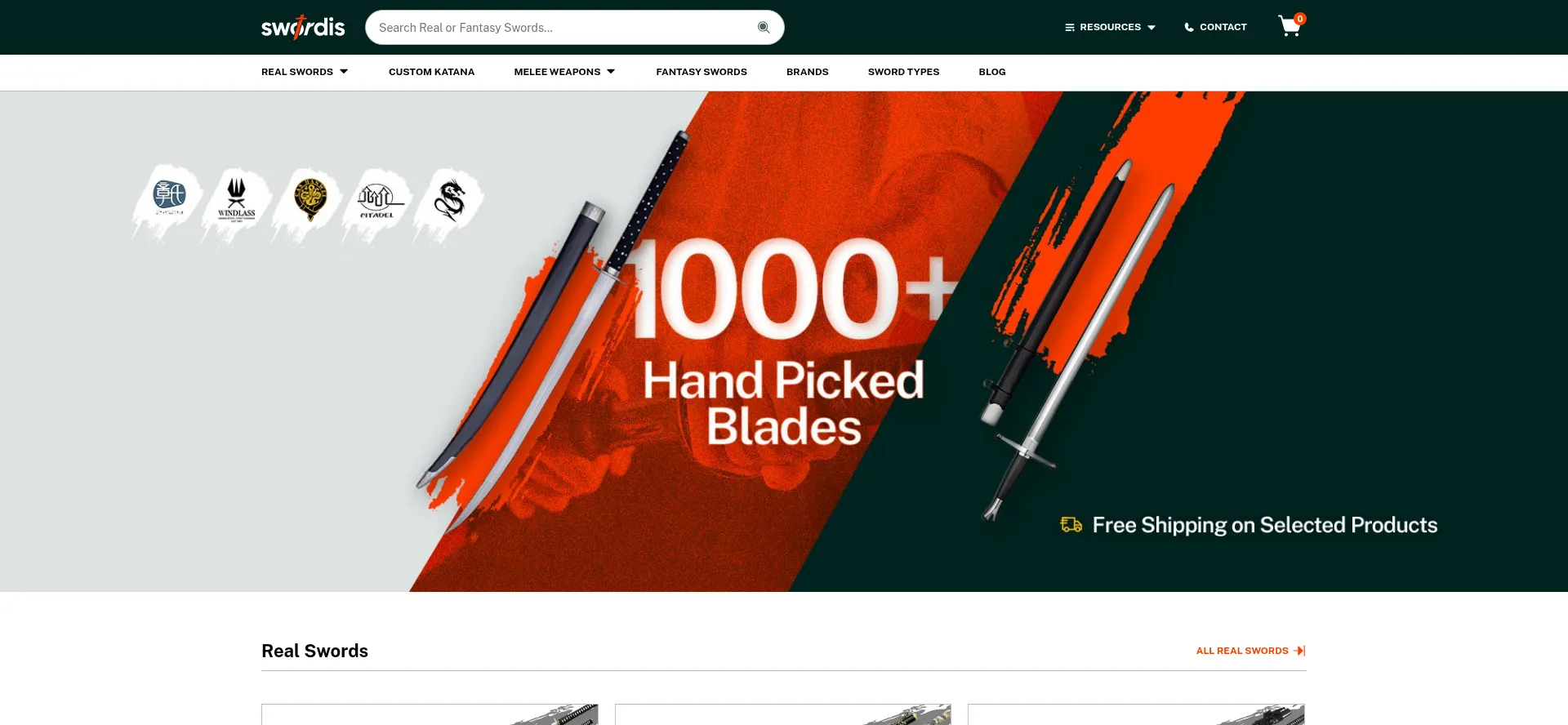Click the search magnifier icon
The height and width of the screenshot is (725, 1568).
coord(764,27)
